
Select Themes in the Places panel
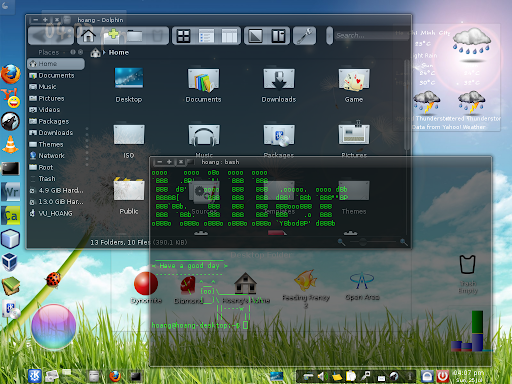pos(56,144)
